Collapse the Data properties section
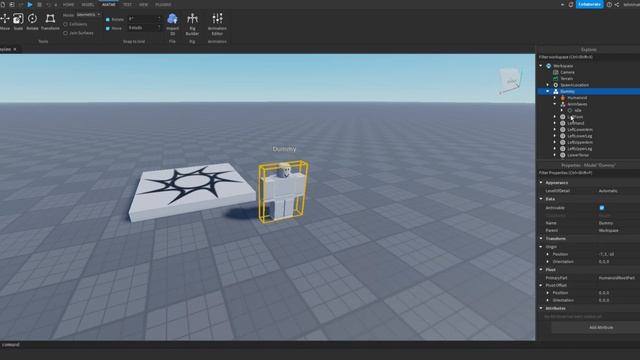640x360 pixels. click(x=541, y=199)
